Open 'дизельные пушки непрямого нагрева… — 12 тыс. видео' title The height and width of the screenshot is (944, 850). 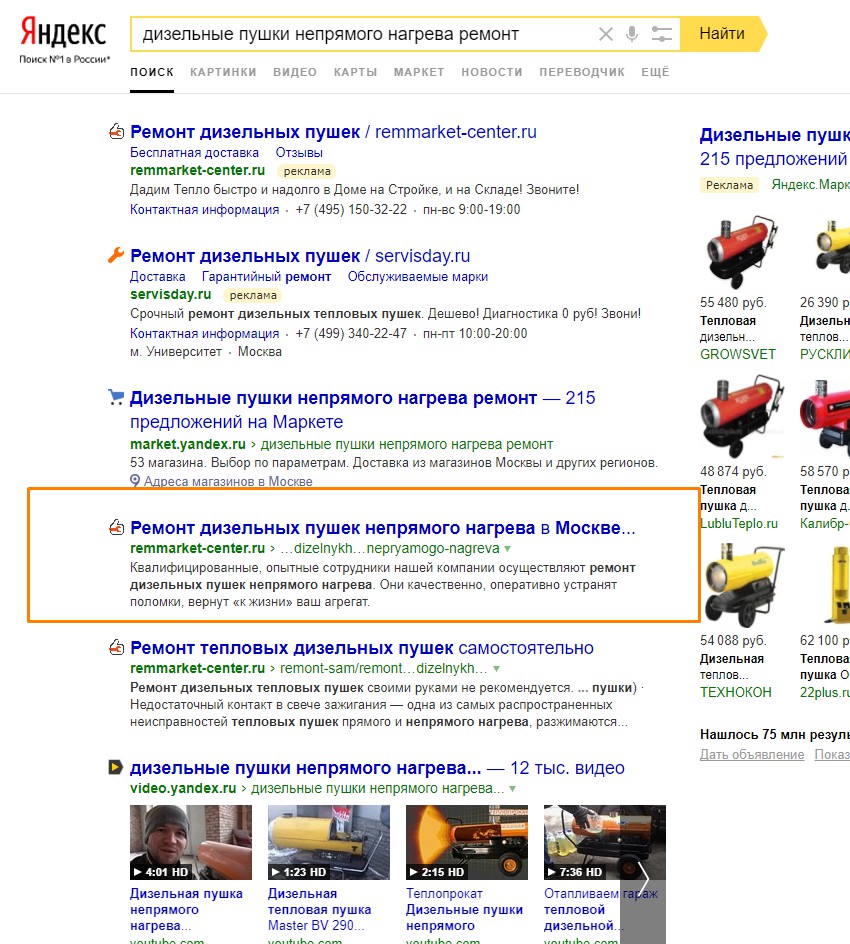pos(377,768)
